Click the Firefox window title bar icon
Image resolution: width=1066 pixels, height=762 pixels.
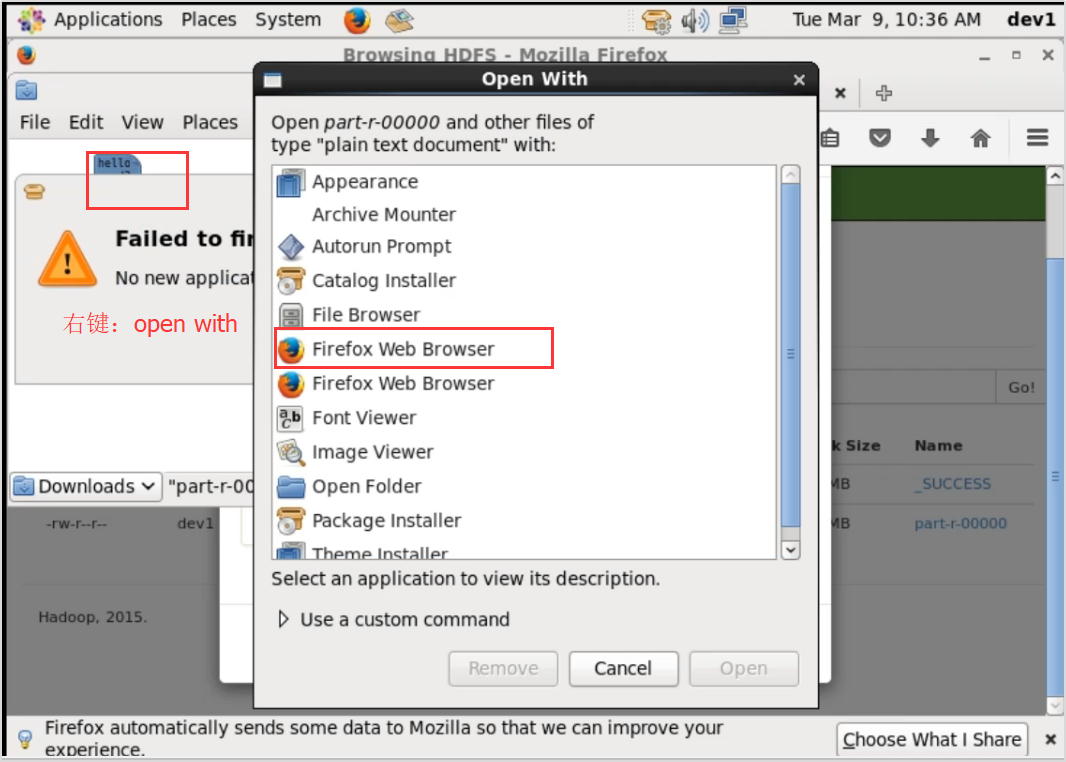27,55
